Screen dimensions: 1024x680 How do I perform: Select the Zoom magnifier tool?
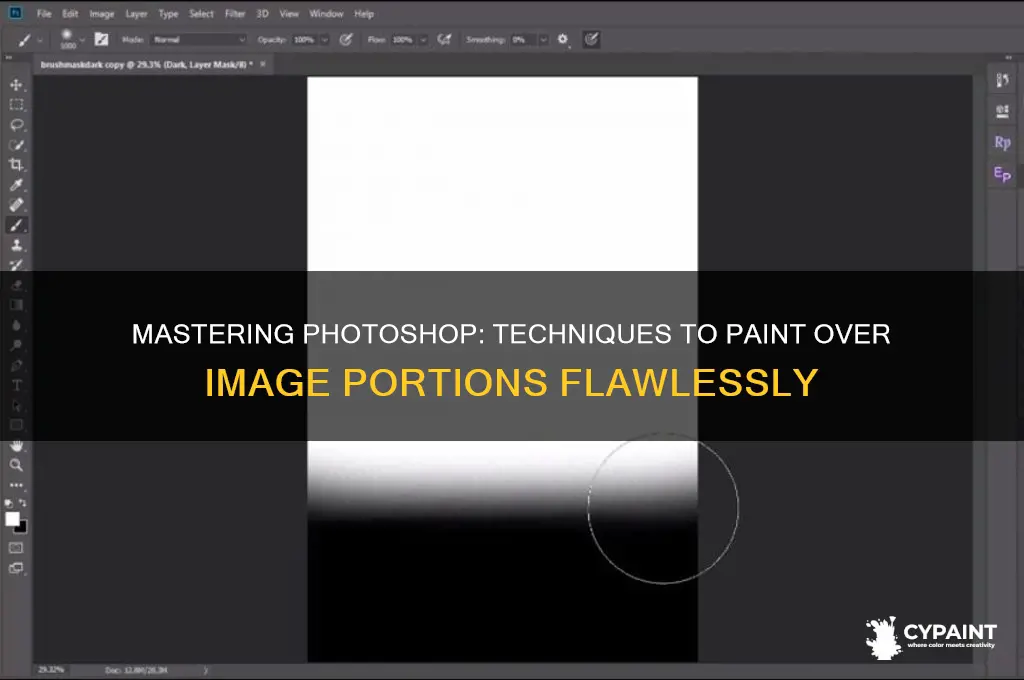[x=16, y=465]
